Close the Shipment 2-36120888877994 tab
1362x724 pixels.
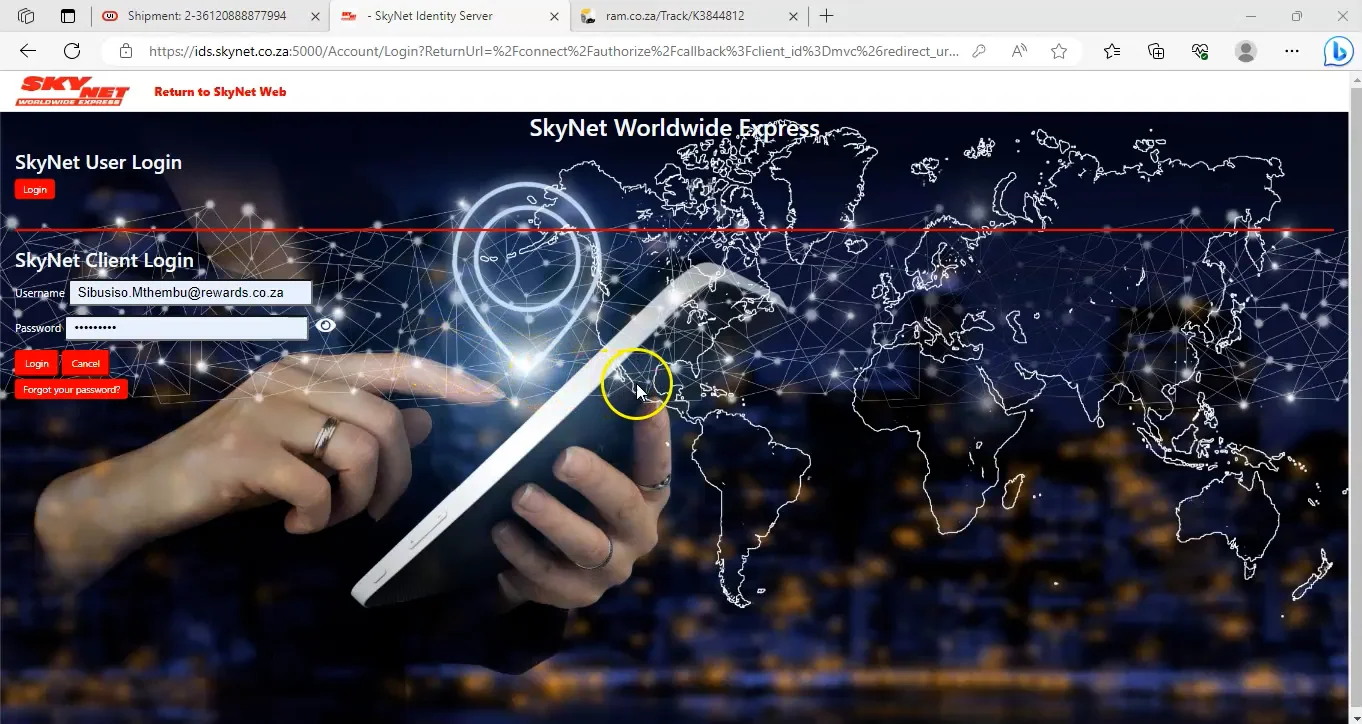[x=315, y=16]
